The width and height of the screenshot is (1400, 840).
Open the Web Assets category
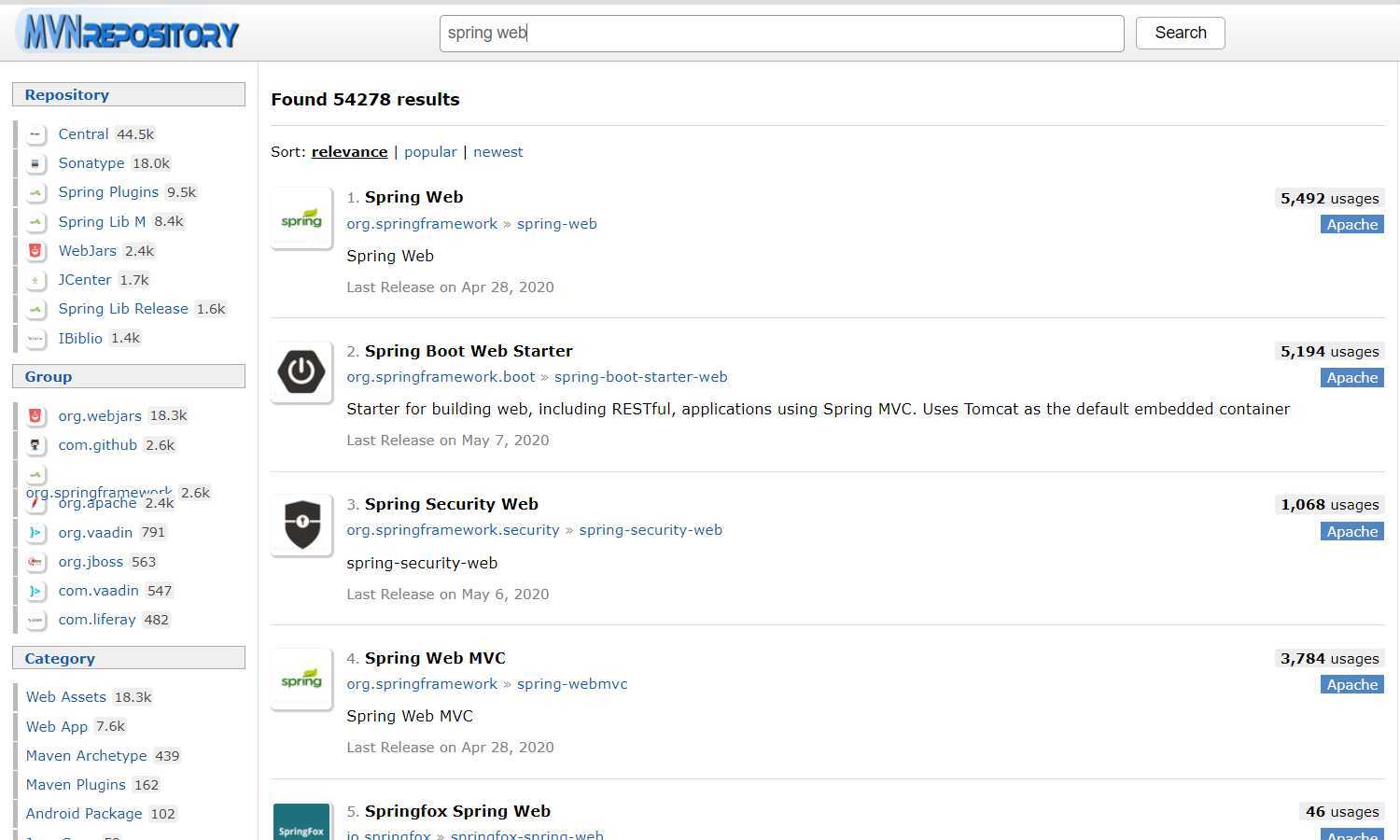coord(66,697)
